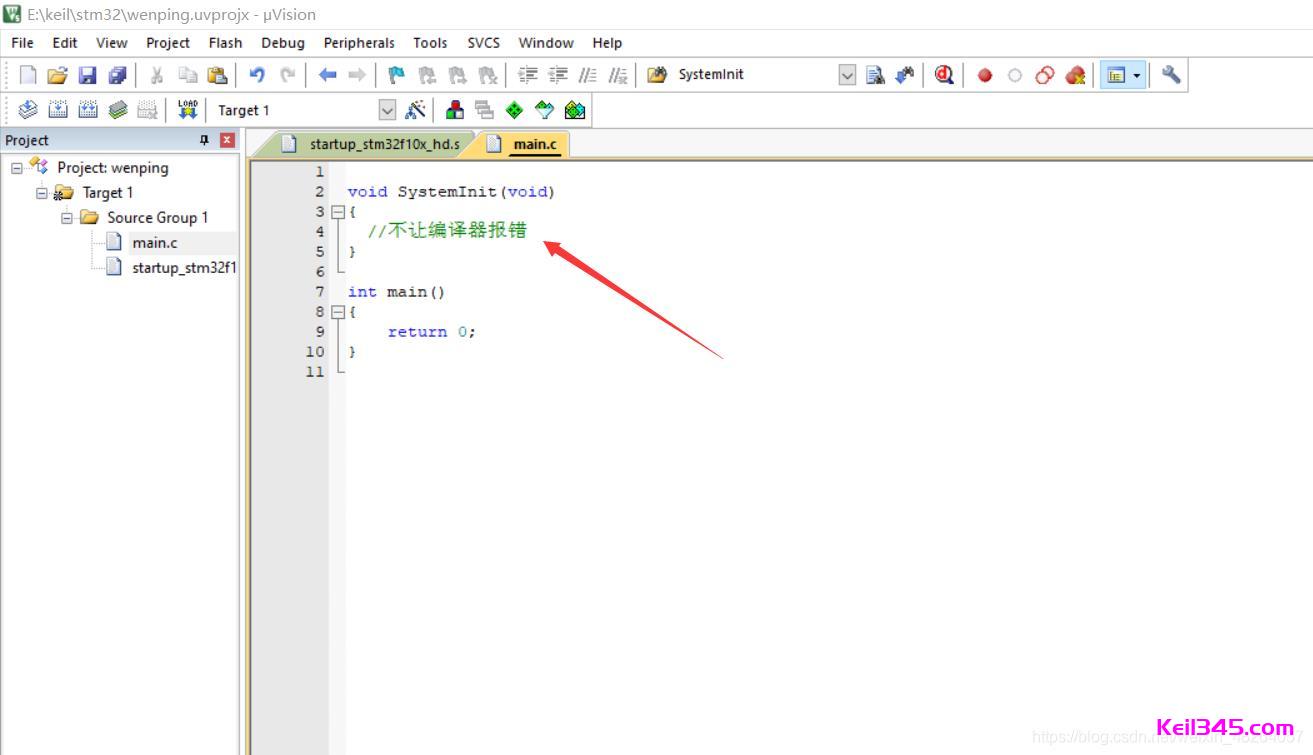Cut the selection with the scissors icon
The image size is (1313, 755).
click(157, 75)
